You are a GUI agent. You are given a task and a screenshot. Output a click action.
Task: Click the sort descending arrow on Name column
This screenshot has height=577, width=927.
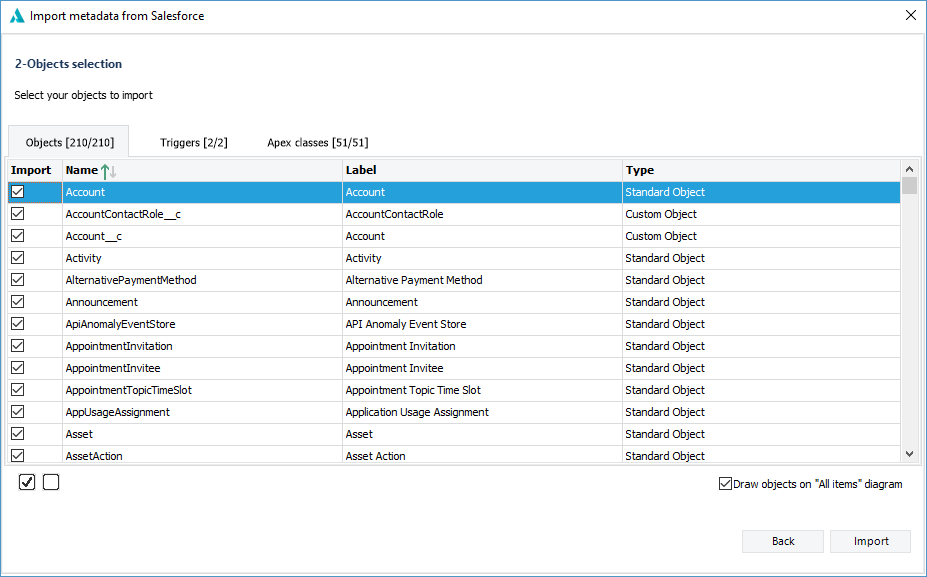click(x=112, y=173)
